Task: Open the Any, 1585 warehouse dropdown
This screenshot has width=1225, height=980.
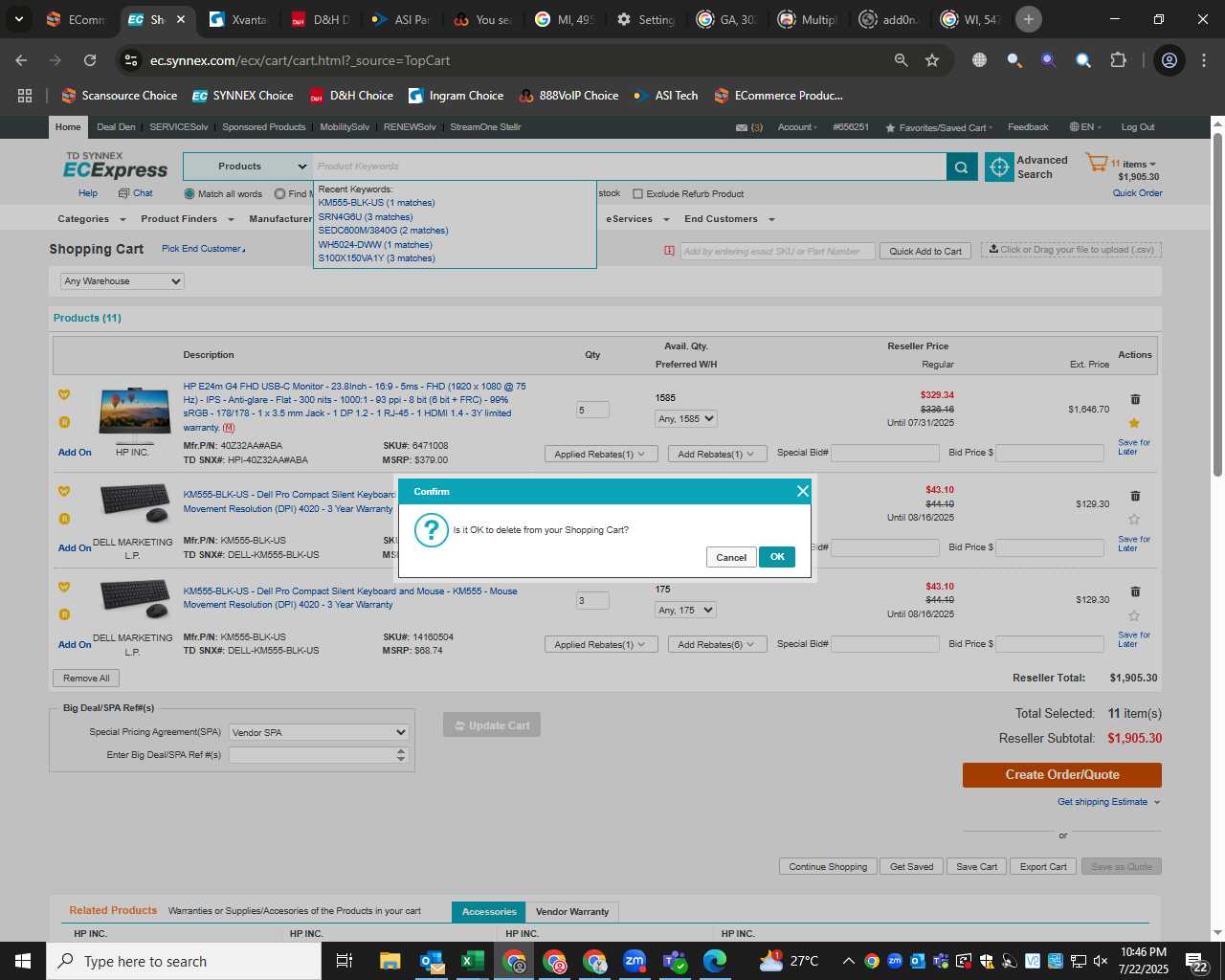Action: point(686,419)
